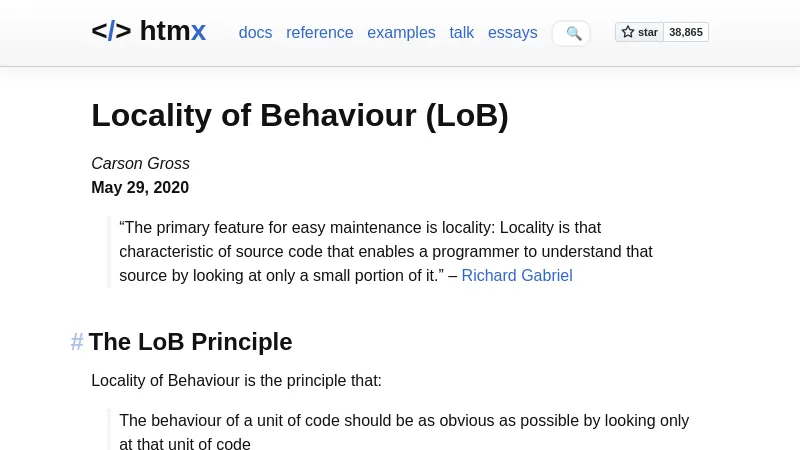Select the talk navigation link
Viewport: 800px width, 450px height.
461,33
